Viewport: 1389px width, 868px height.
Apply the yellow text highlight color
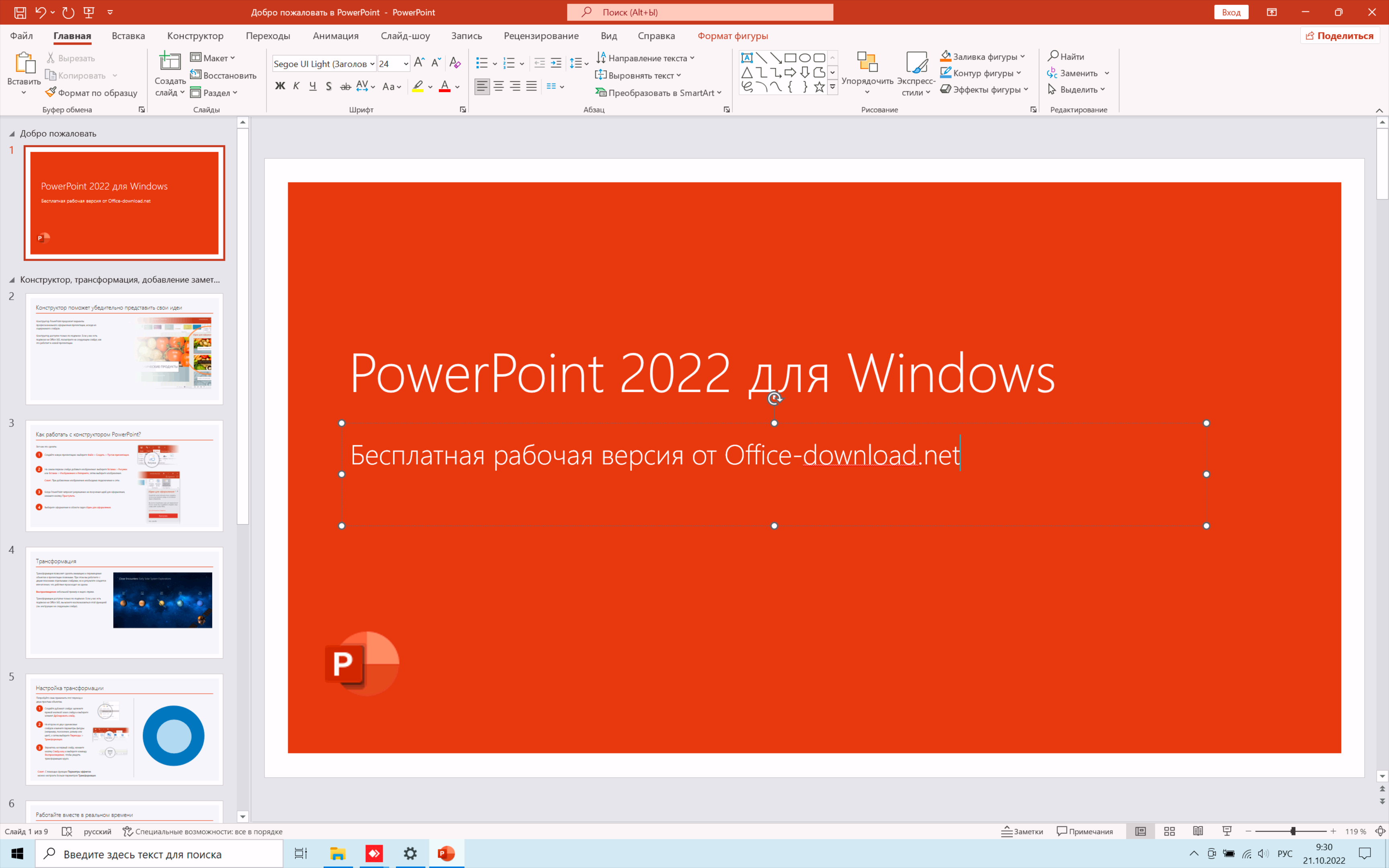pyautogui.click(x=418, y=87)
